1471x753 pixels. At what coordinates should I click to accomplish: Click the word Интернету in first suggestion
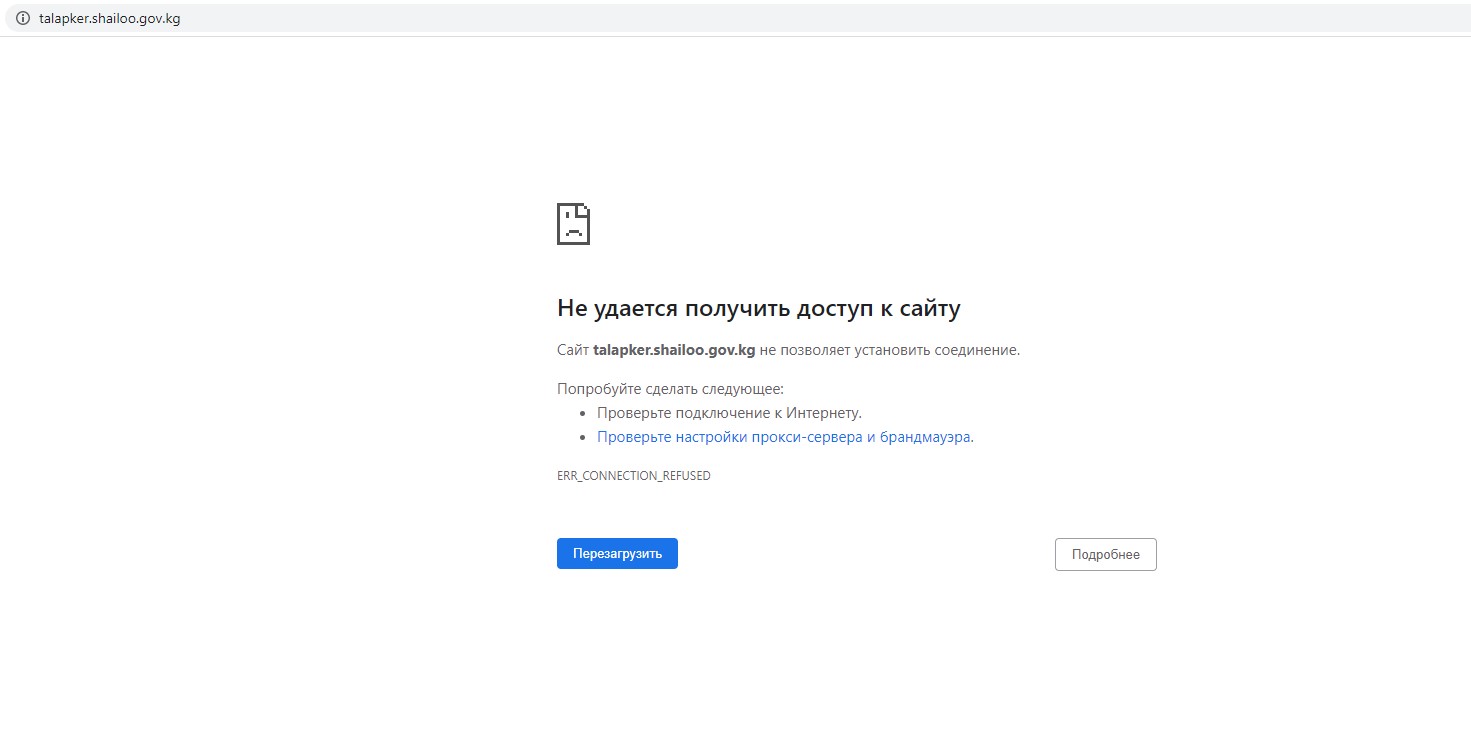click(x=823, y=412)
